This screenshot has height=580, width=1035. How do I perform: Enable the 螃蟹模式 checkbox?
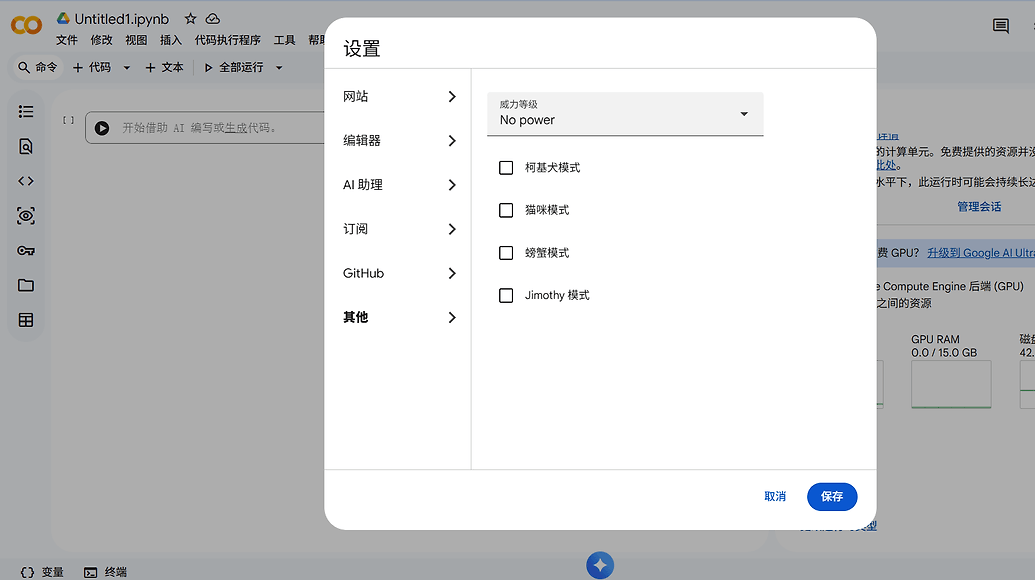[x=506, y=253]
